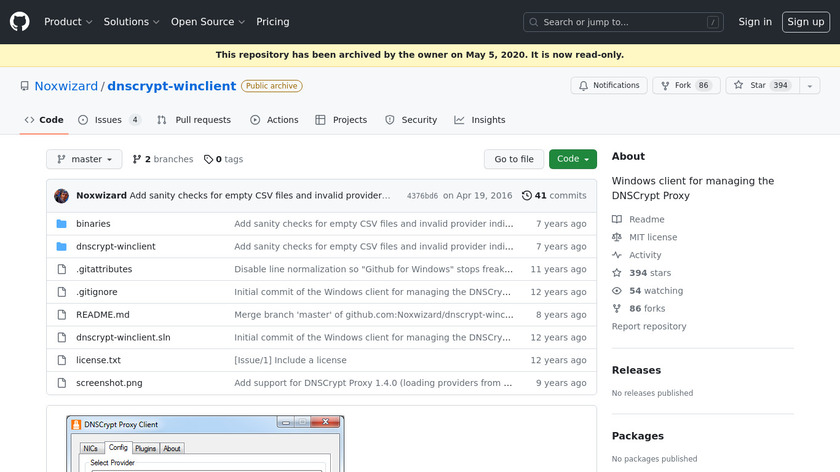
Task: Expand the Solutions menu
Action: coord(132,22)
